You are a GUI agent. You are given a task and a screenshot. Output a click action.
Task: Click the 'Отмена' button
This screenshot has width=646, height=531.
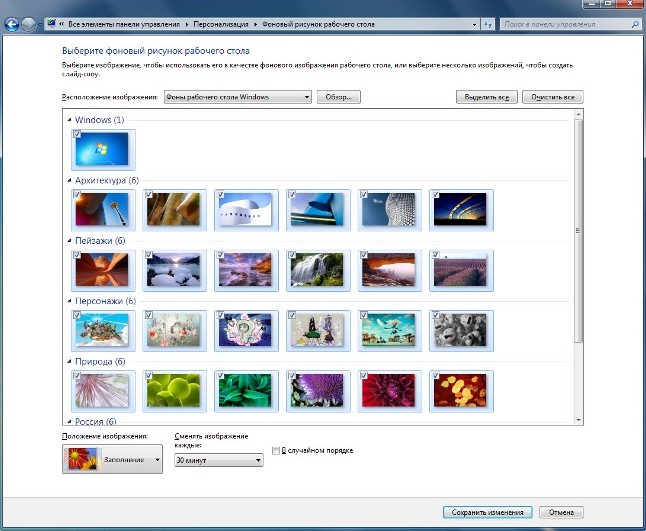pyautogui.click(x=561, y=512)
